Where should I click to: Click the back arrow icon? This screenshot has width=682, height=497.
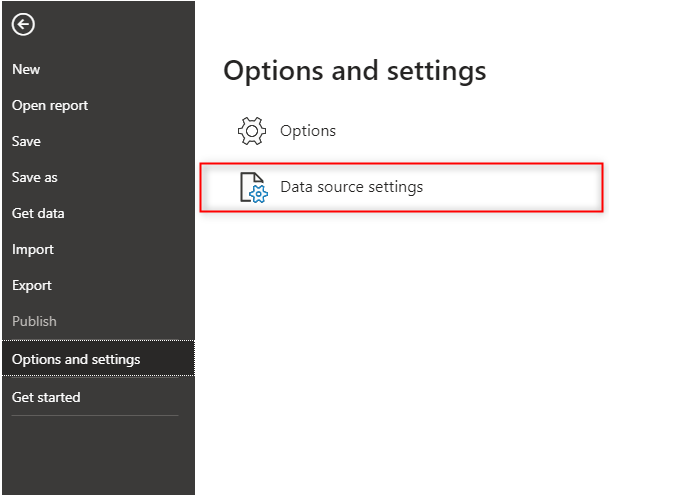23,24
